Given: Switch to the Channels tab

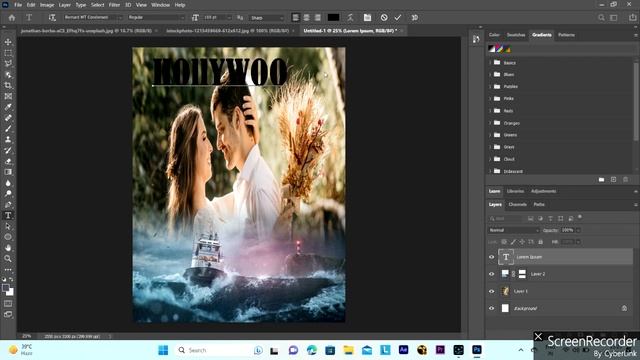Looking at the screenshot, I should tap(518, 204).
